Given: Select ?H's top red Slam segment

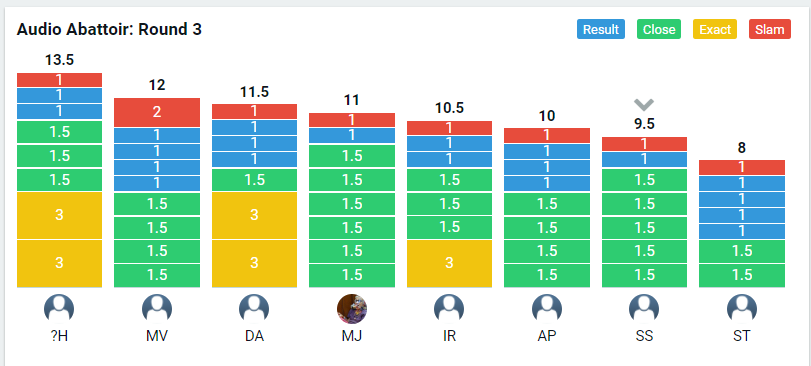Looking at the screenshot, I should [59, 80].
